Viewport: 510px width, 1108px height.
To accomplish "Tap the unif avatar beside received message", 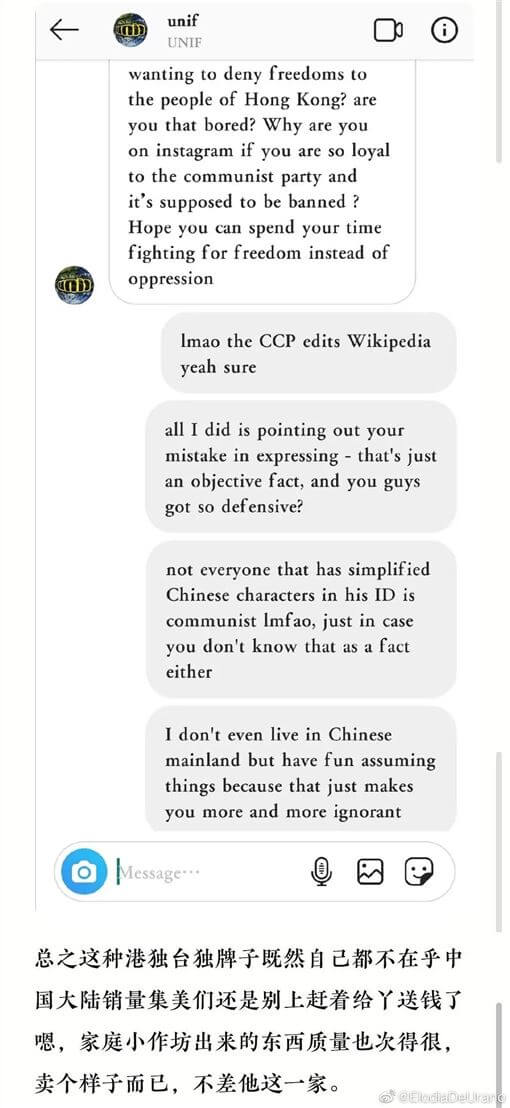I will (x=74, y=285).
